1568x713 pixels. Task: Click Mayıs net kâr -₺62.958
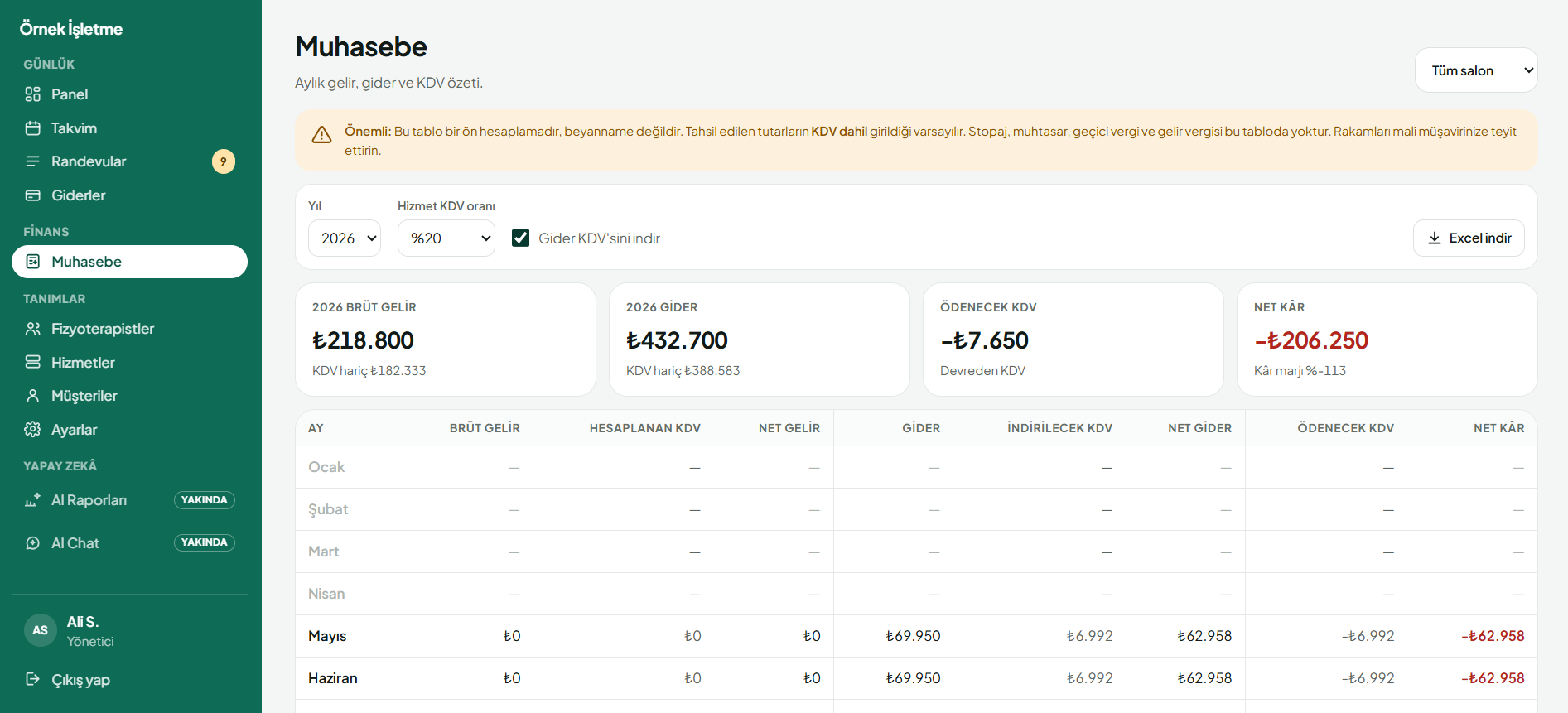point(1493,636)
